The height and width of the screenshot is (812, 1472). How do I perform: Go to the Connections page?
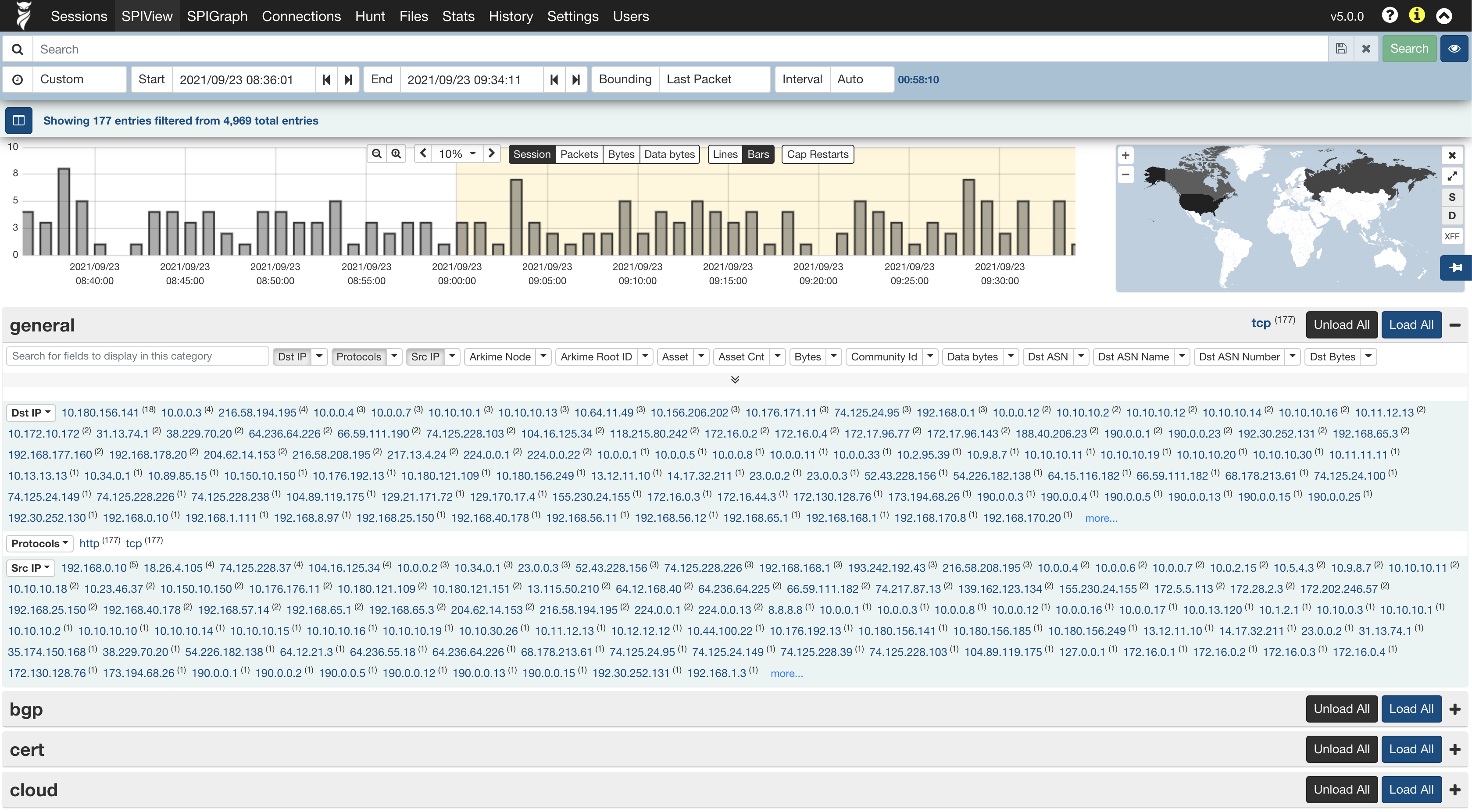coord(301,16)
